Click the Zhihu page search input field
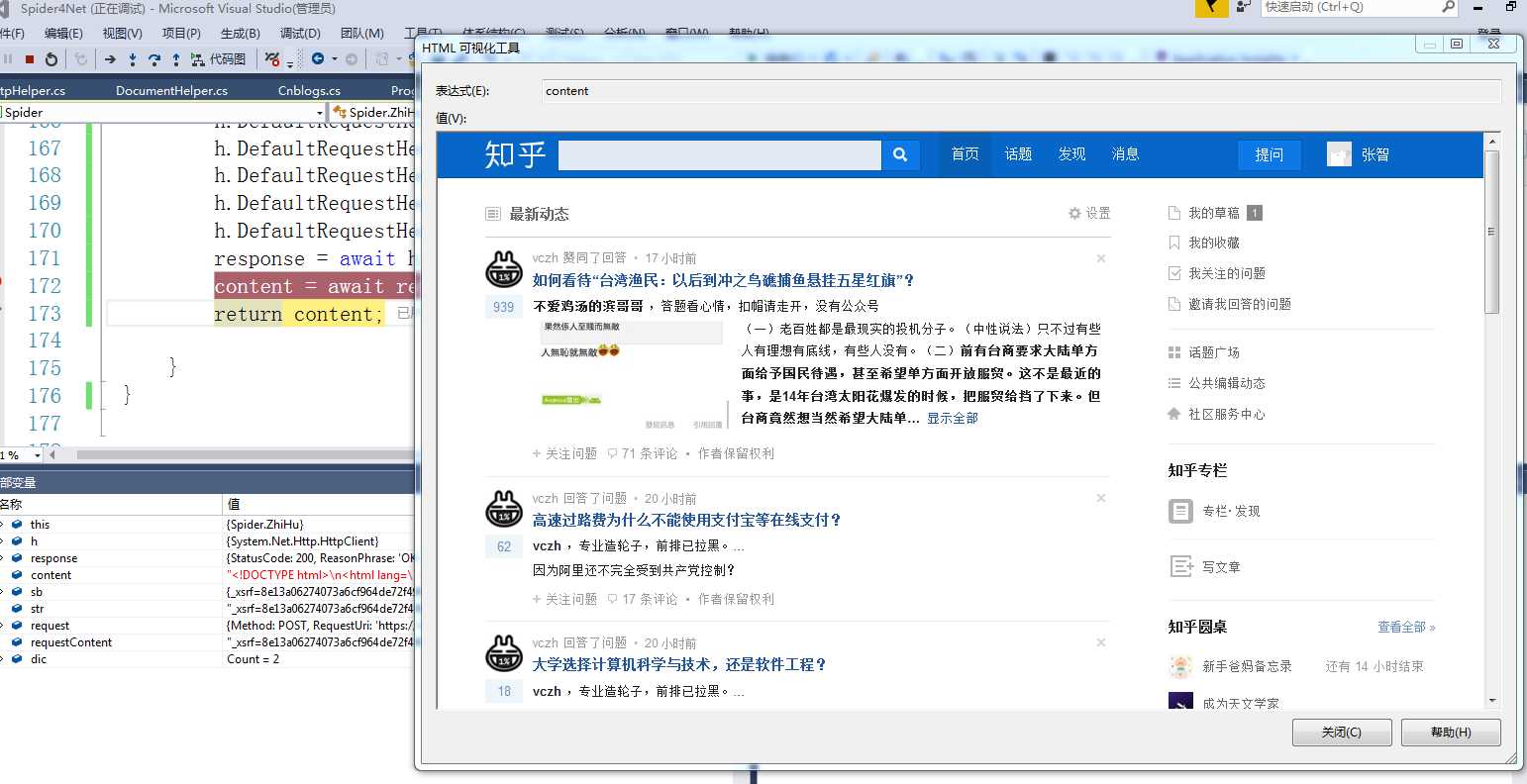The width and height of the screenshot is (1527, 784). pyautogui.click(x=720, y=154)
